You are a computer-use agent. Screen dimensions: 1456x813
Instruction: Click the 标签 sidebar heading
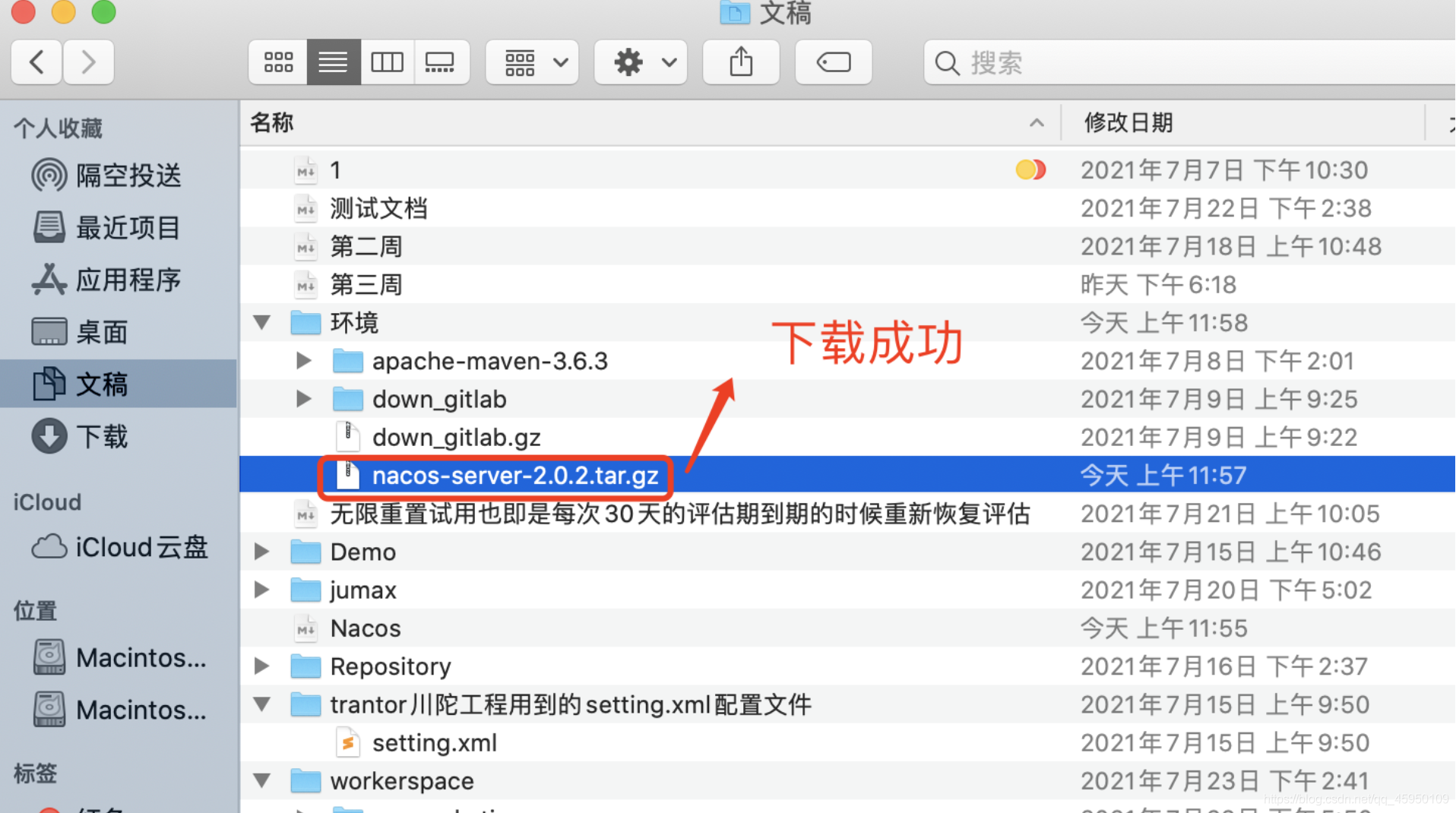[35, 773]
